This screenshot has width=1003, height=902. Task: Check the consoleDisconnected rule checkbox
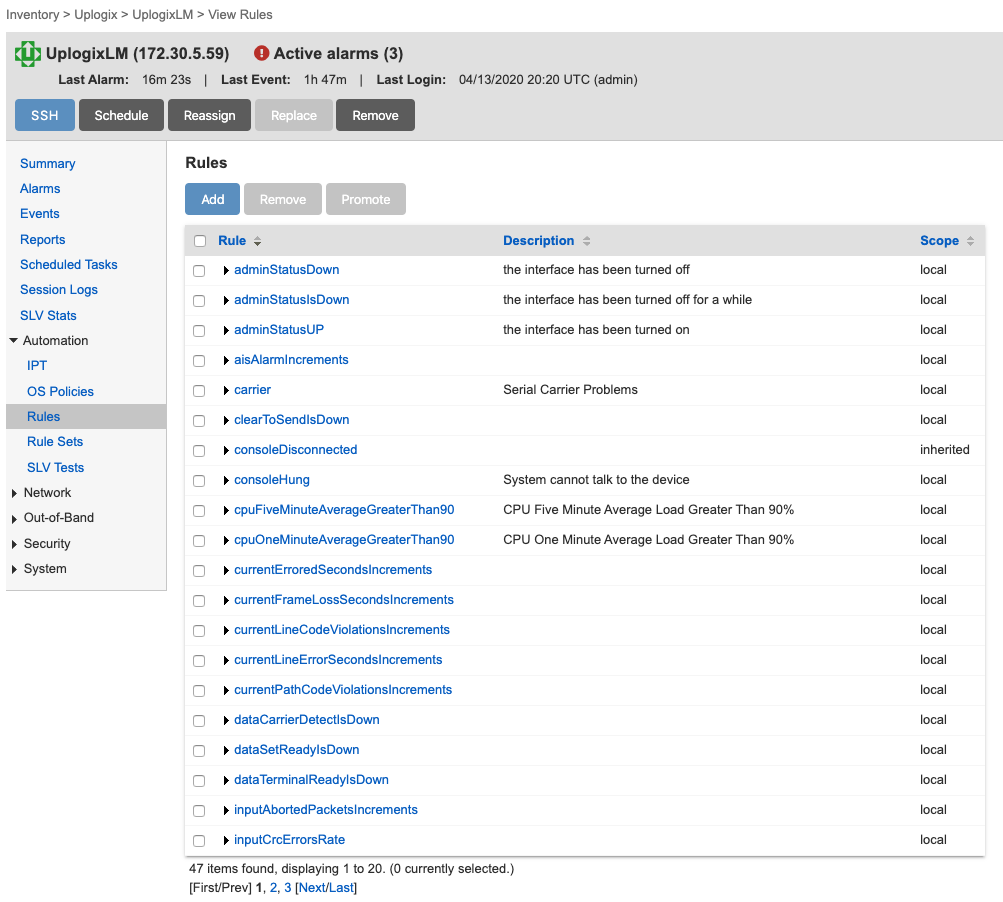(199, 451)
